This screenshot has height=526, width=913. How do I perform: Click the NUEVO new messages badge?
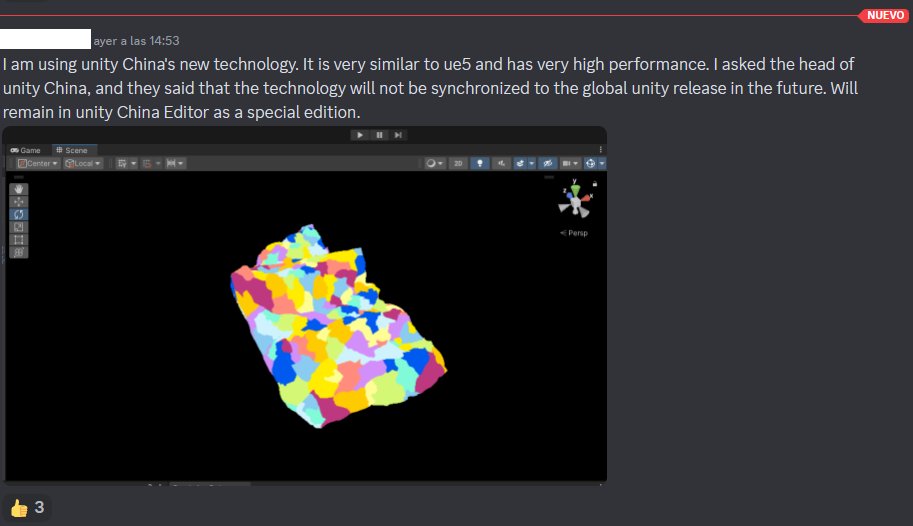(x=885, y=15)
